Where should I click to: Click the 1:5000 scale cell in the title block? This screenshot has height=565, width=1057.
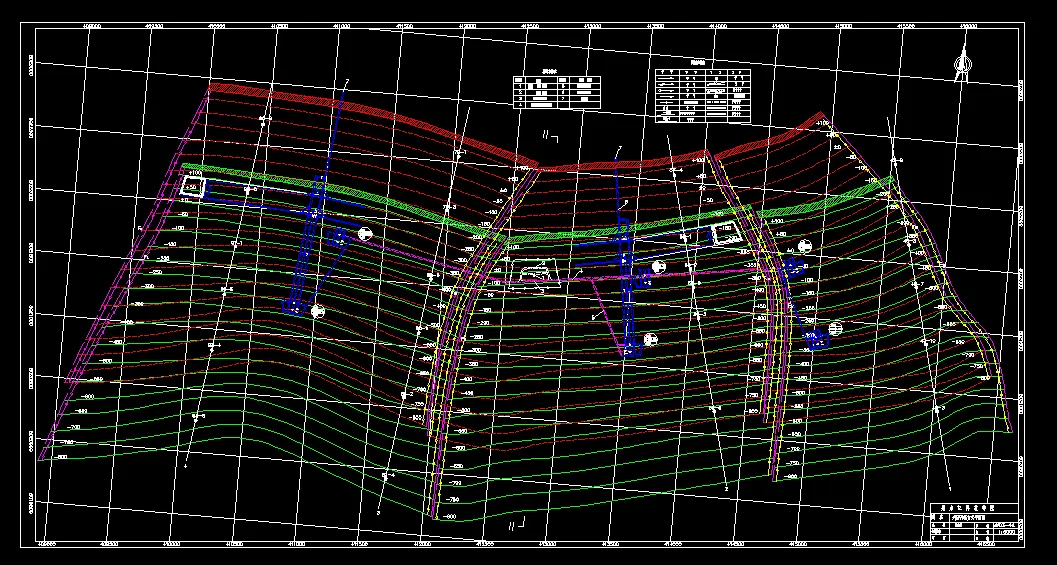pyautogui.click(x=1008, y=532)
